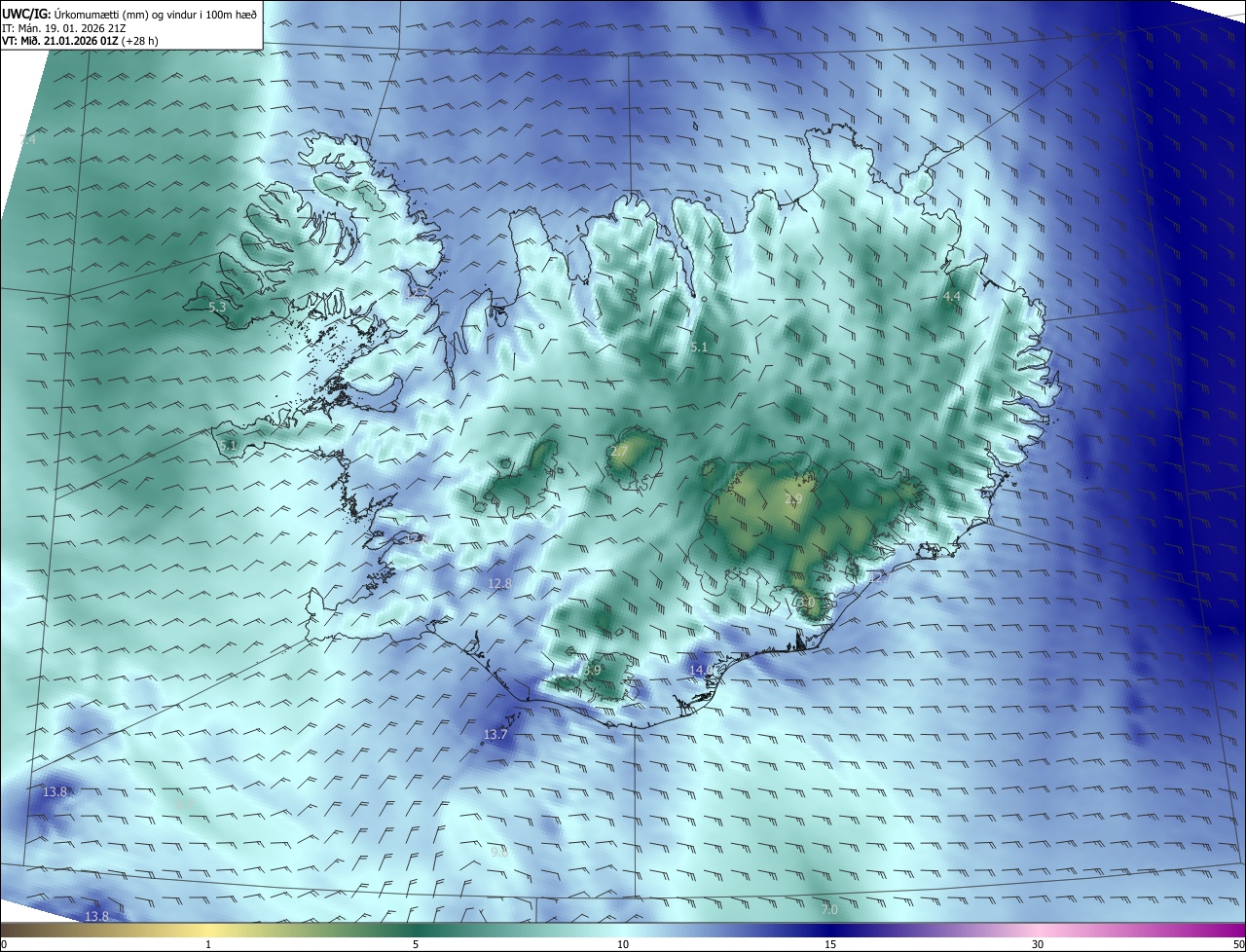
Task: Click the 5.3 value on the Westfjords
Action: pyautogui.click(x=217, y=307)
